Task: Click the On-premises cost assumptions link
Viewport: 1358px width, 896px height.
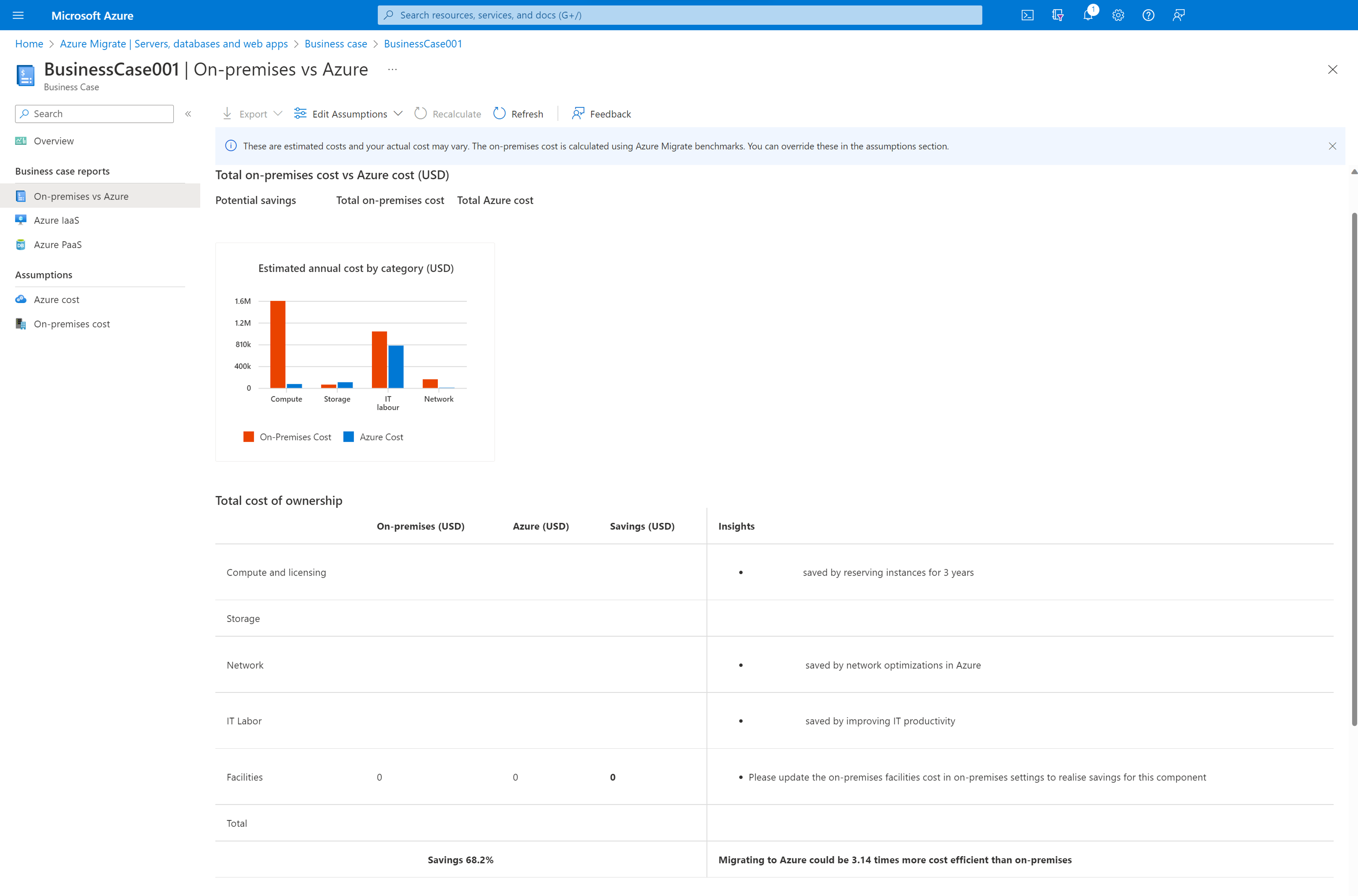Action: click(x=71, y=323)
